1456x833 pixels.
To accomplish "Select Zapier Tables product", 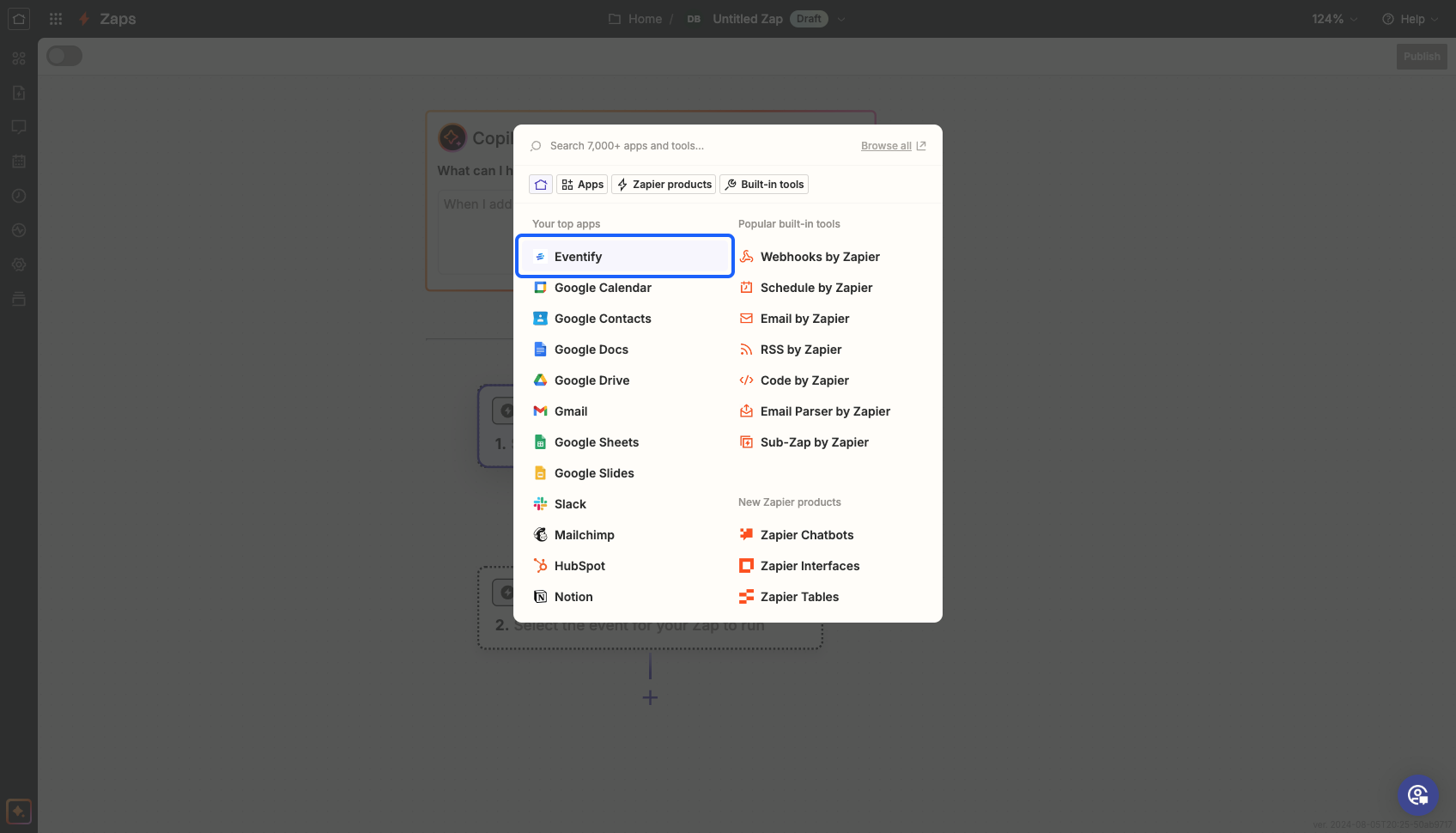I will tap(831, 597).
